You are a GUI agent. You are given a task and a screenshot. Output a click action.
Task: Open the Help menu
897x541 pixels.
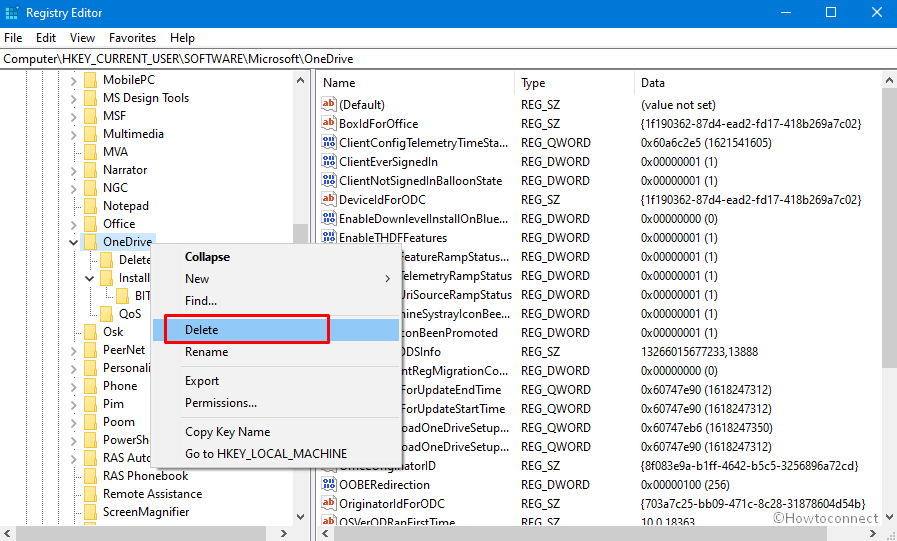pos(182,38)
